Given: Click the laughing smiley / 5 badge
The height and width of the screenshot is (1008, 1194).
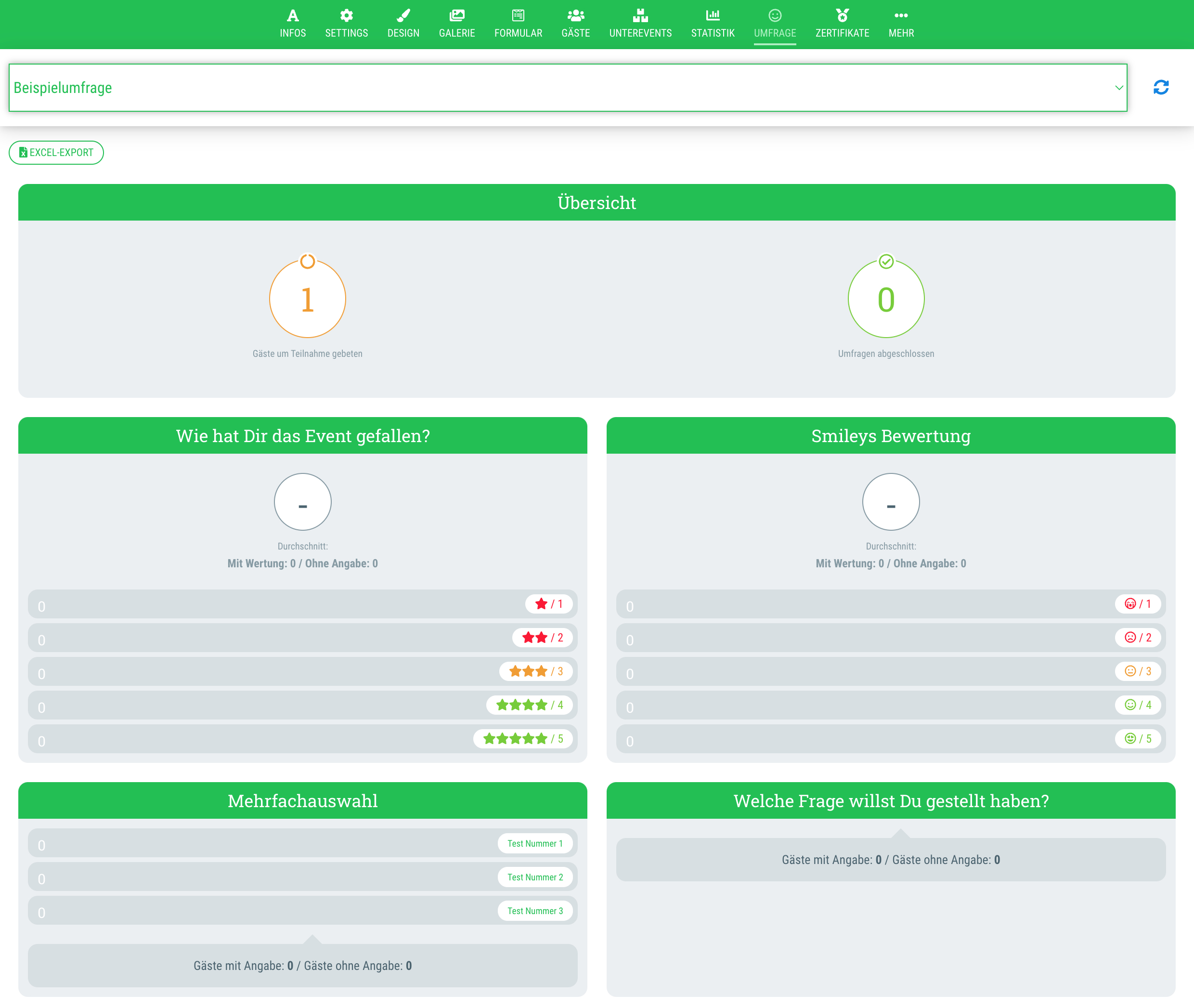Looking at the screenshot, I should click(1138, 739).
